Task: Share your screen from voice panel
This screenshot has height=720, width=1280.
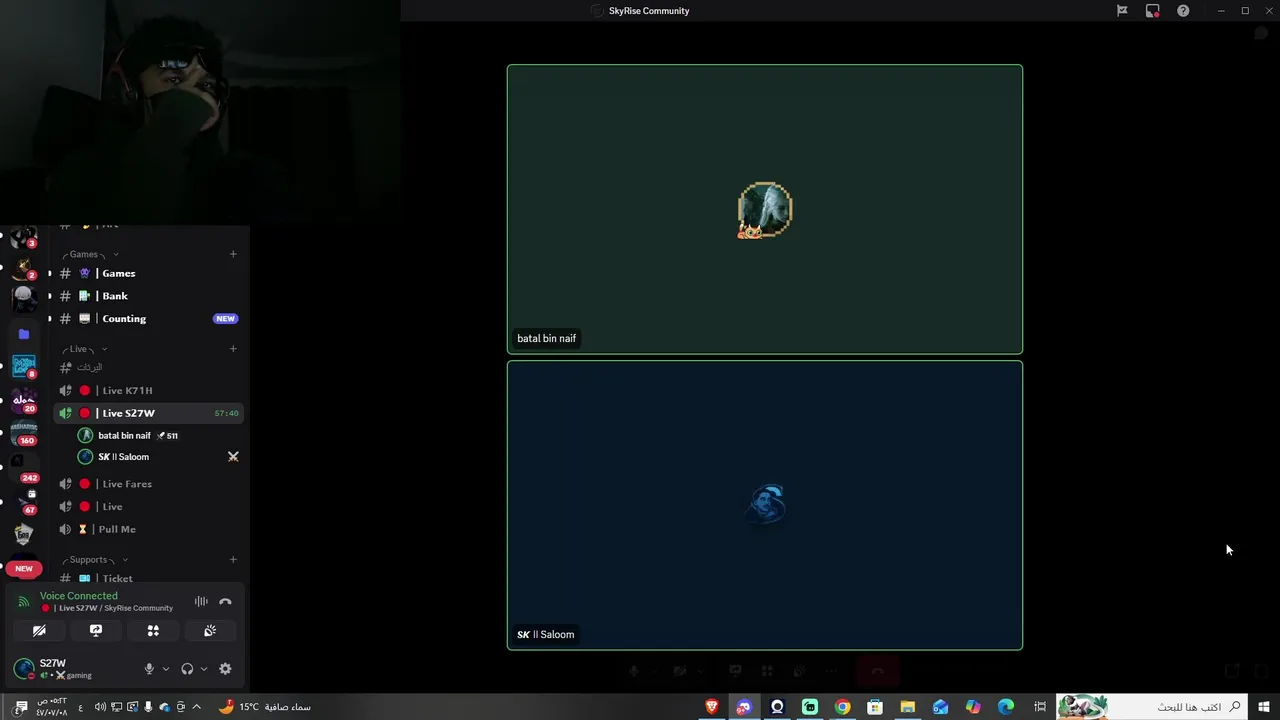Action: pos(96,631)
